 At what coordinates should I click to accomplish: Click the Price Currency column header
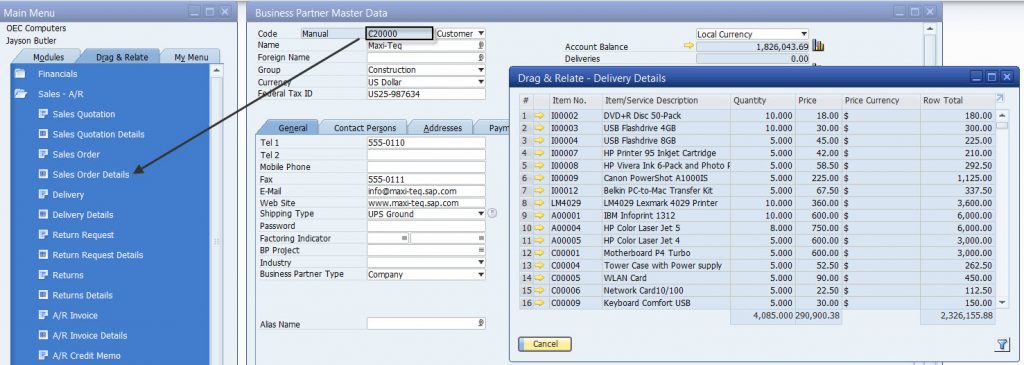pyautogui.click(x=880, y=101)
